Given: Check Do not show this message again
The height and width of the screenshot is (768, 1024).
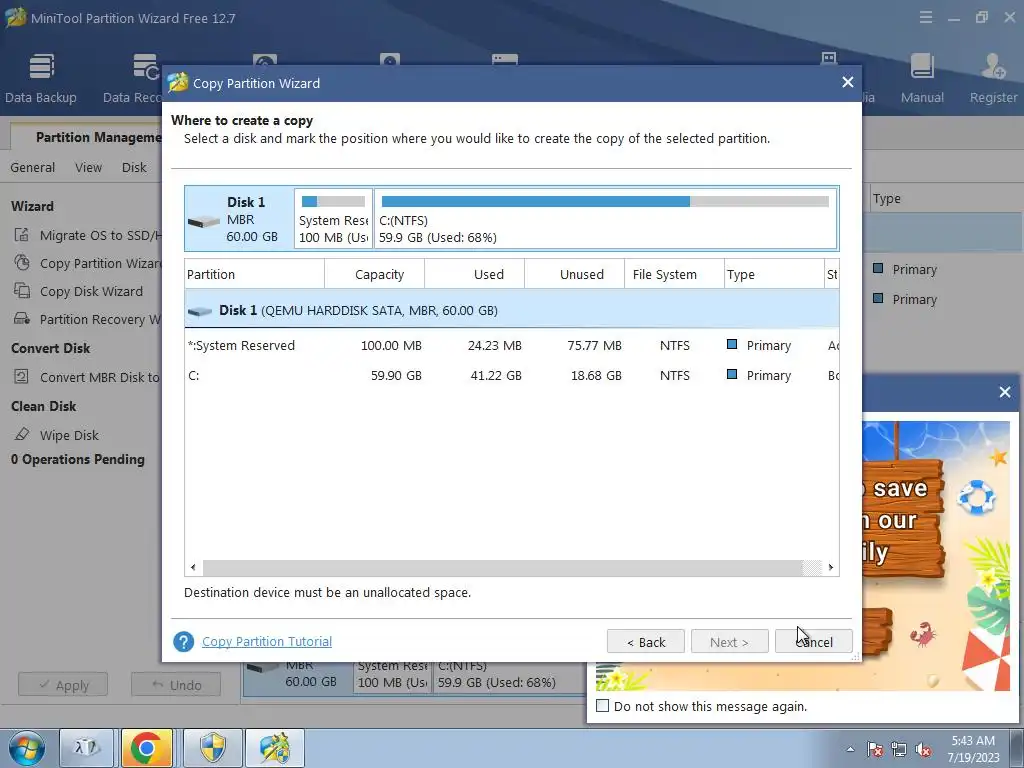Looking at the screenshot, I should [x=602, y=706].
